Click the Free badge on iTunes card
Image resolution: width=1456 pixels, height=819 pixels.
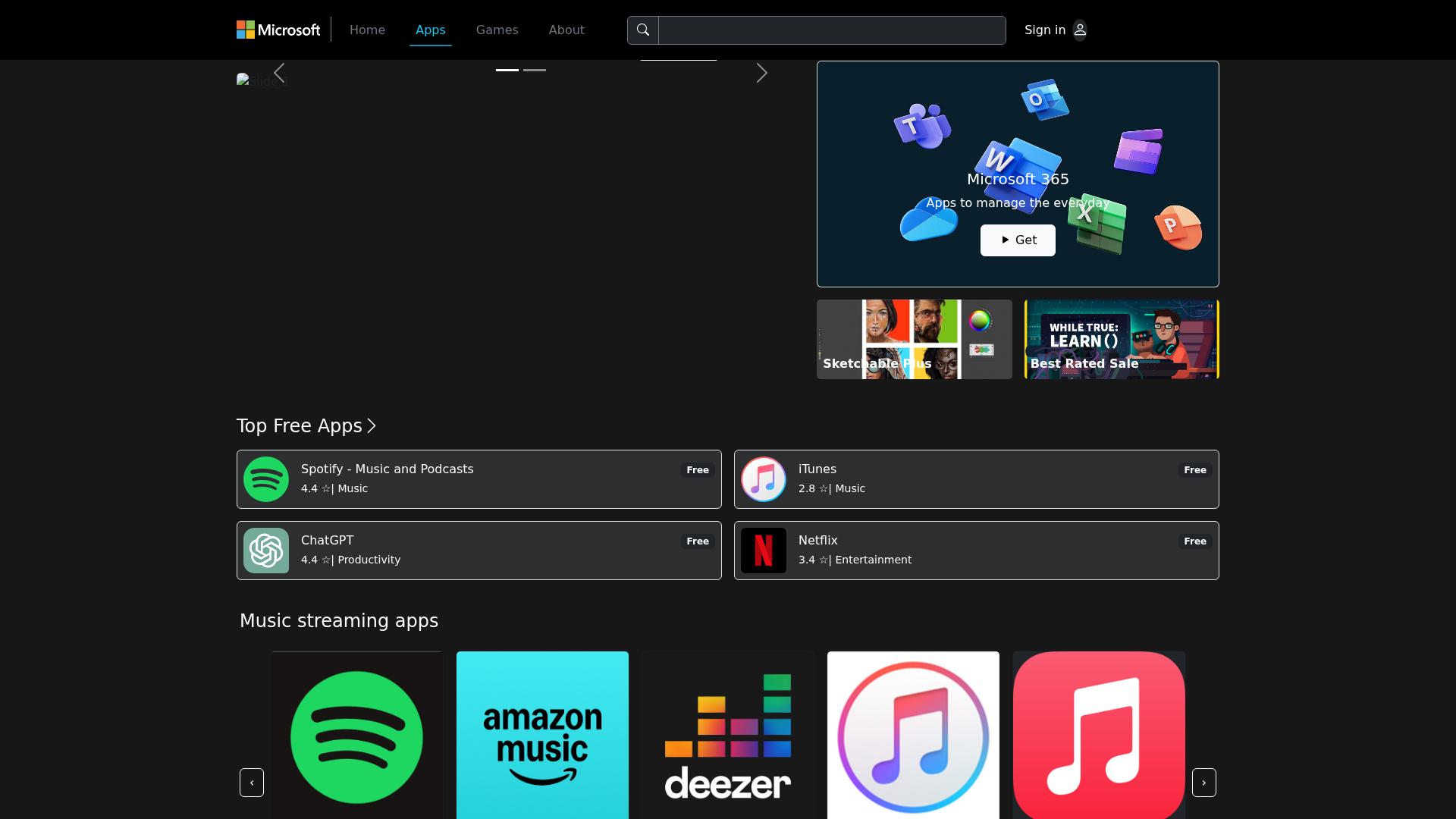pos(1194,470)
